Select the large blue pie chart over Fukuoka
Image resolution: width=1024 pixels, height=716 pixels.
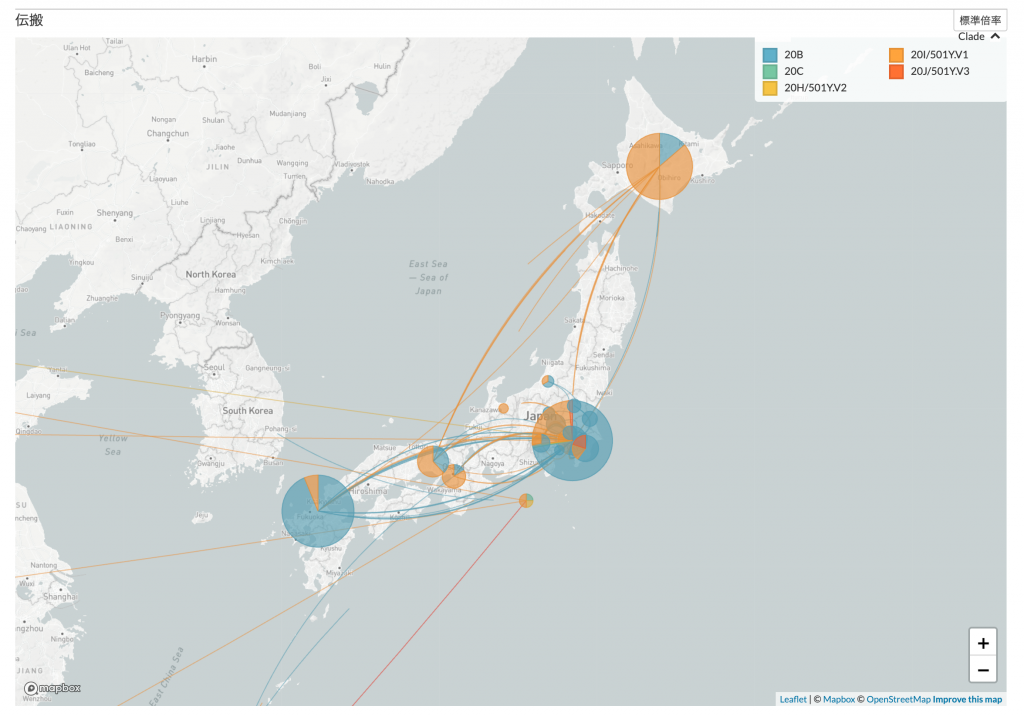[x=318, y=511]
